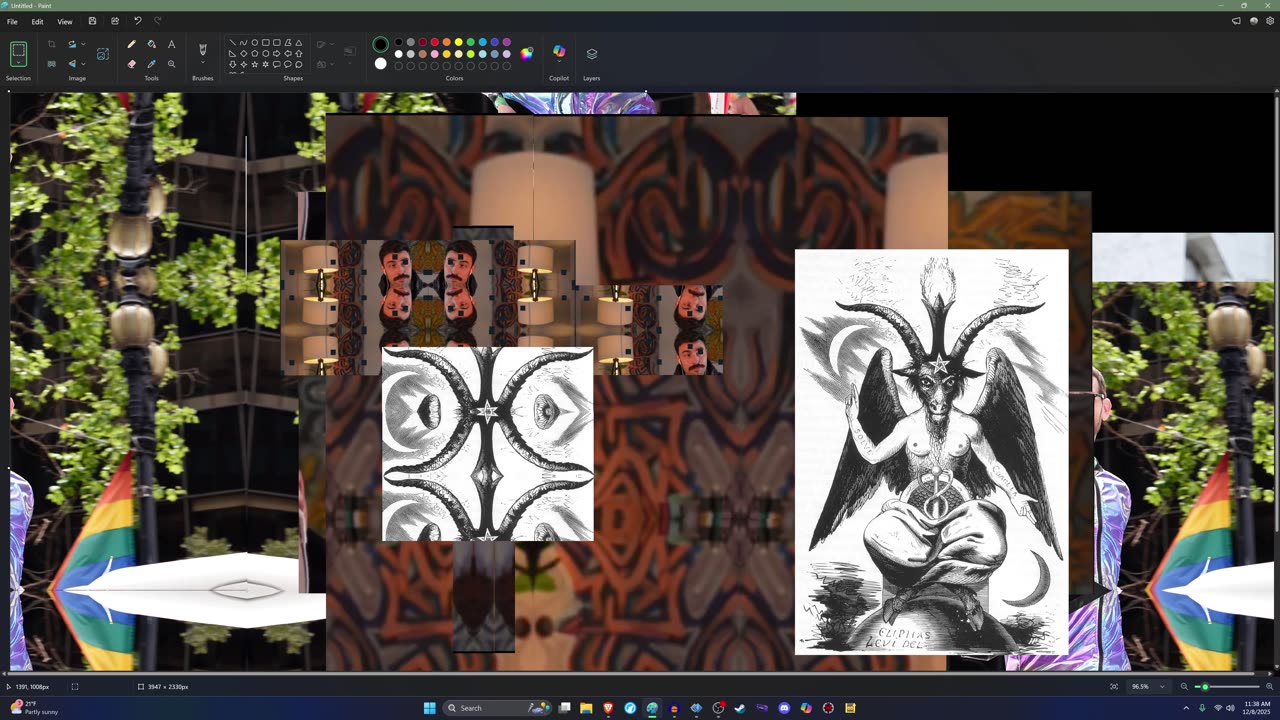The height and width of the screenshot is (720, 1280).
Task: Pick the orange color swatch
Action: click(x=446, y=42)
